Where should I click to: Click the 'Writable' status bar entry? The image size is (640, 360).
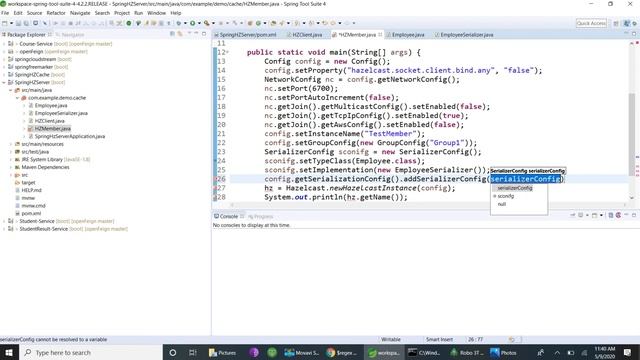(391, 339)
